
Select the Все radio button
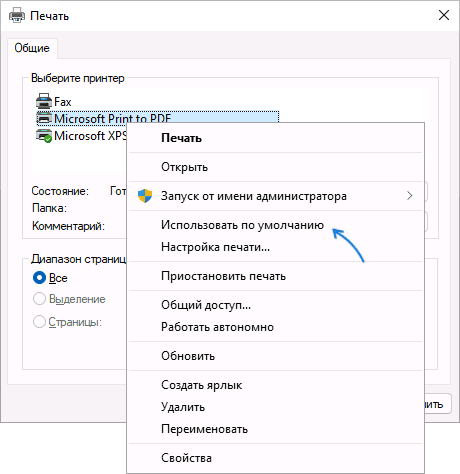(x=39, y=278)
